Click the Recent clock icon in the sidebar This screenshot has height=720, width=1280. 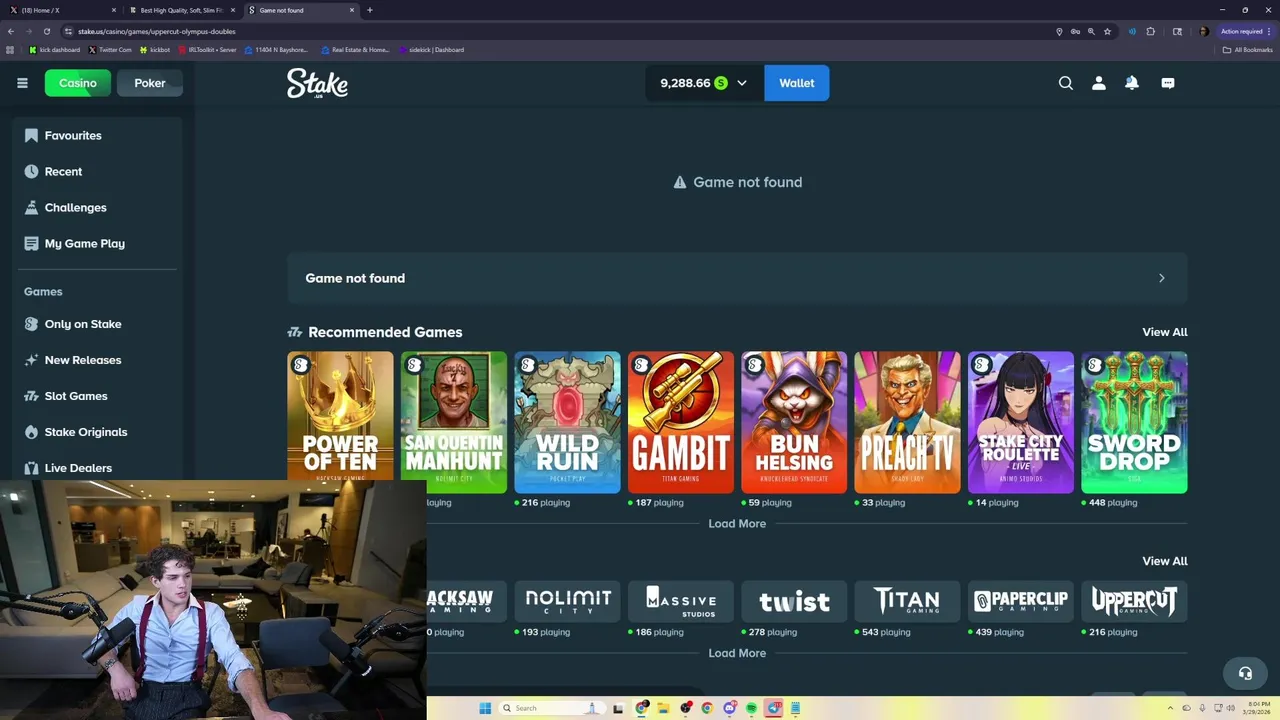tap(31, 171)
